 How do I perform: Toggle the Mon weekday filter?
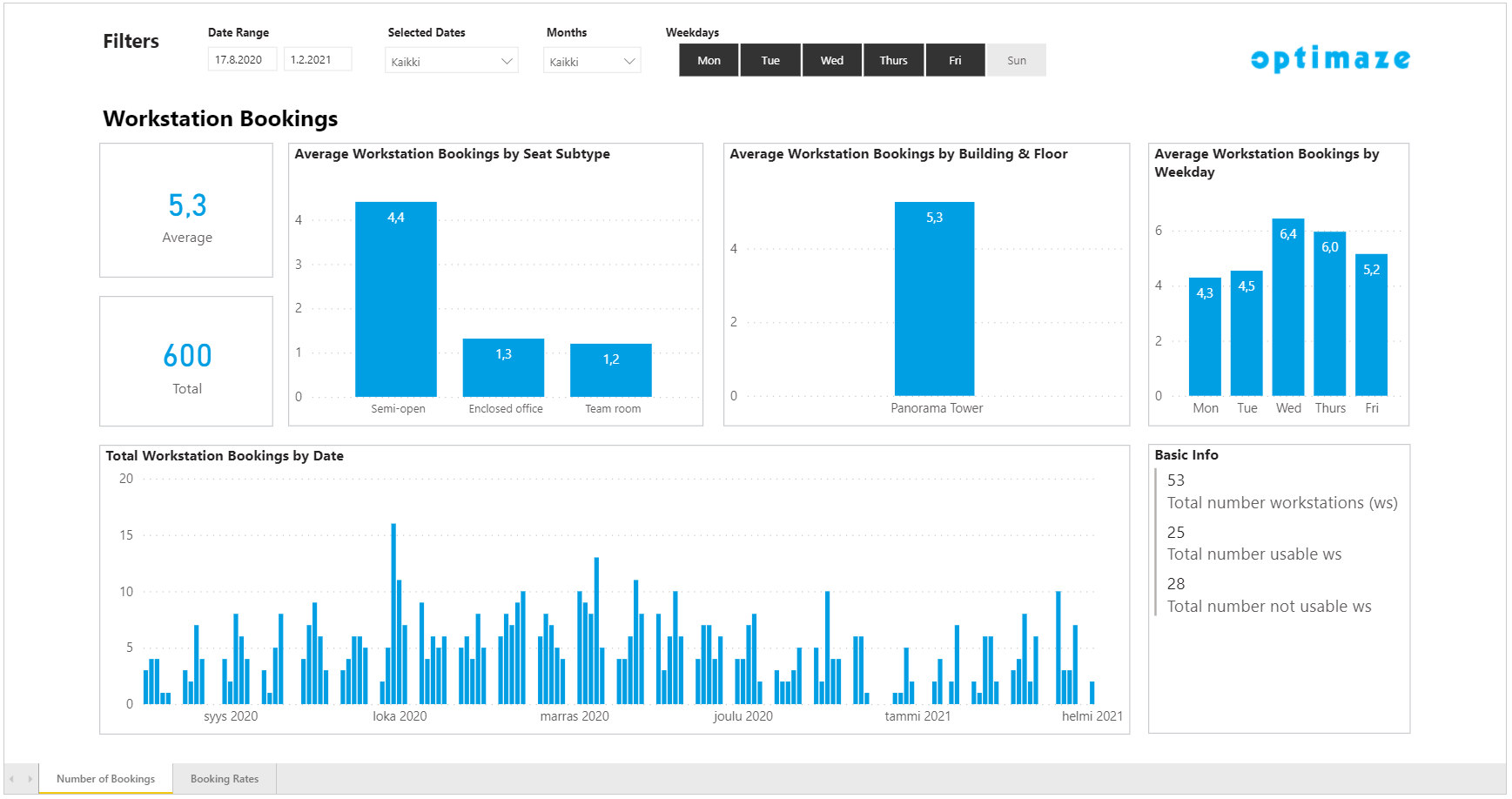coord(709,61)
